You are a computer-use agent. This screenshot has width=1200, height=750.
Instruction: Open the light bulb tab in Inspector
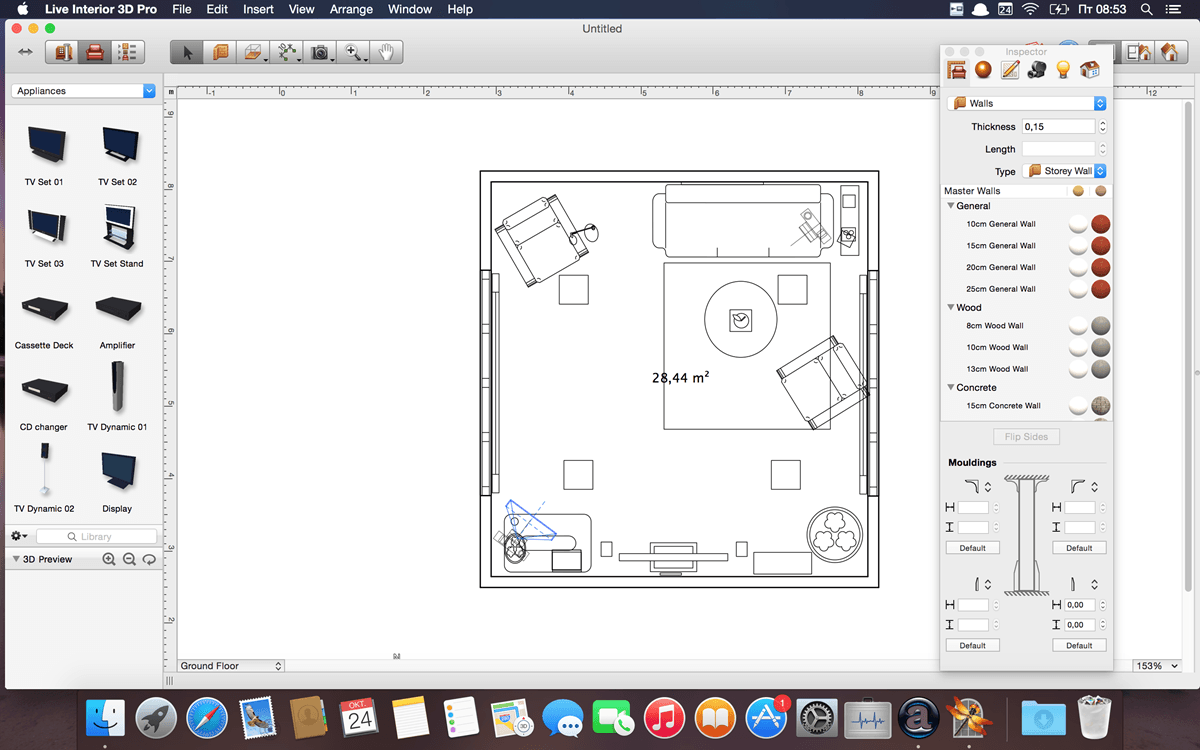coord(1064,70)
